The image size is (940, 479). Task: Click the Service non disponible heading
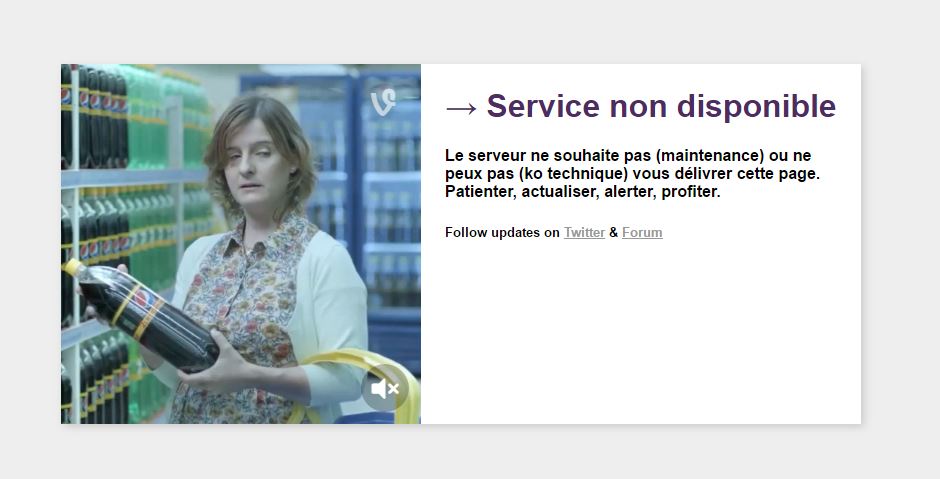[x=641, y=106]
